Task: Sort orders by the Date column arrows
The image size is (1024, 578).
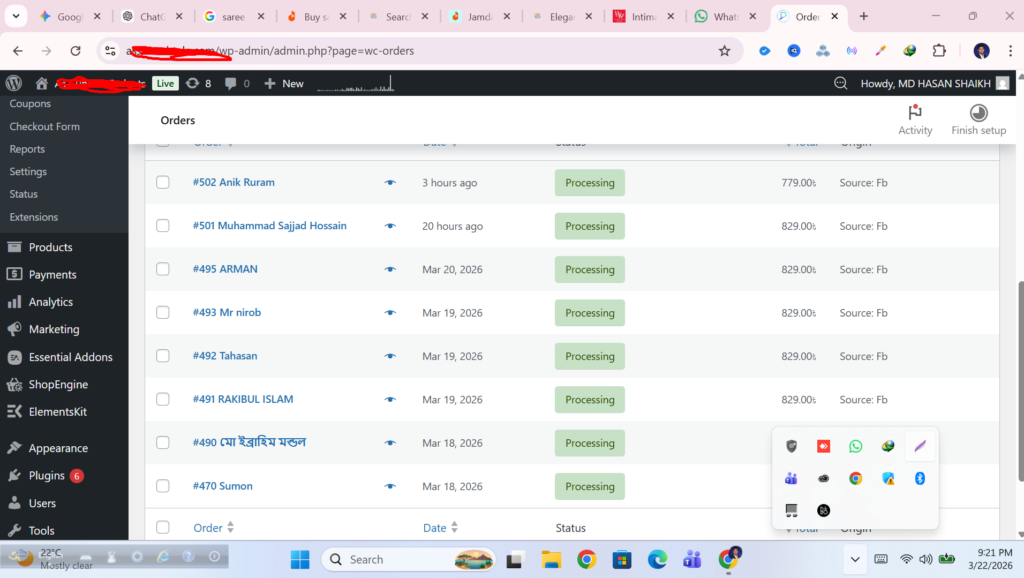Action: 457,527
